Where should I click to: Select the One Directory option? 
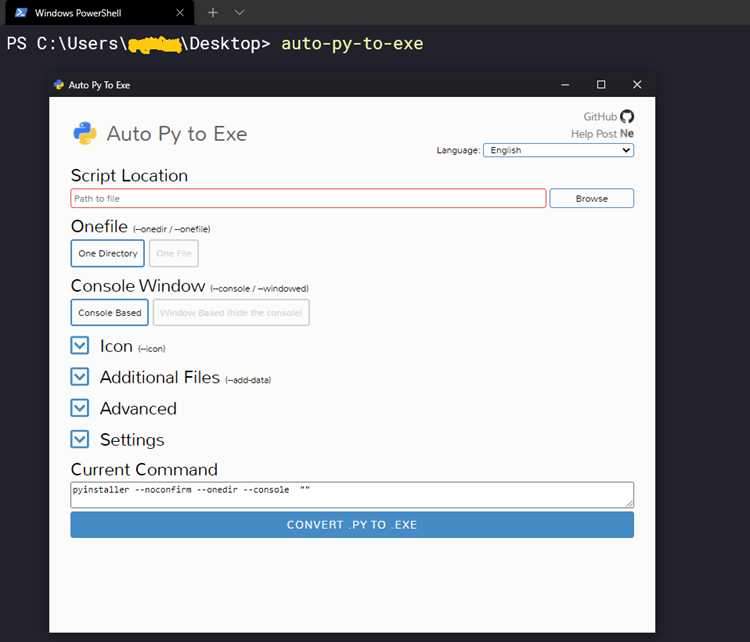[x=108, y=253]
